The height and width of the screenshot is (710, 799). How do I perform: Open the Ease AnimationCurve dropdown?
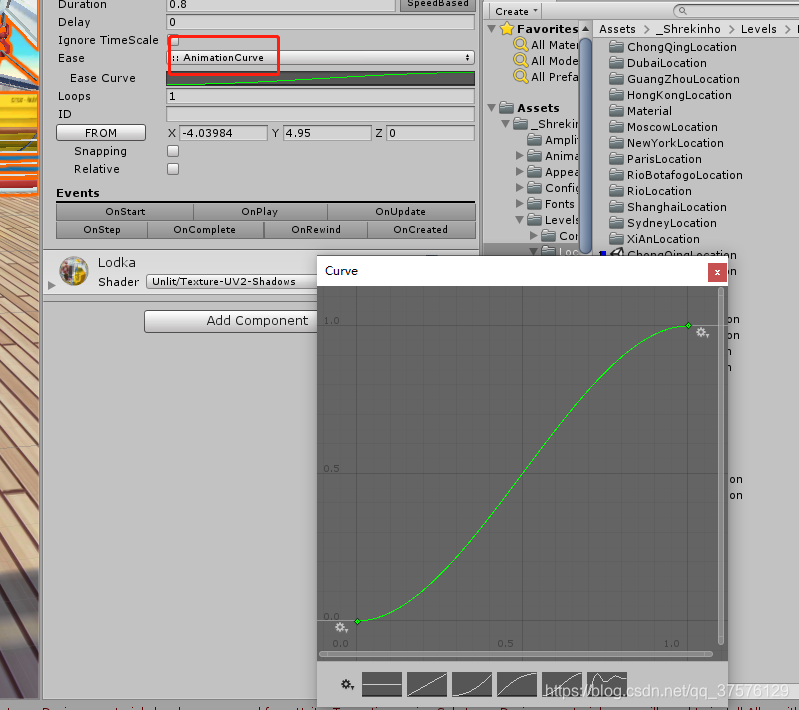click(321, 58)
